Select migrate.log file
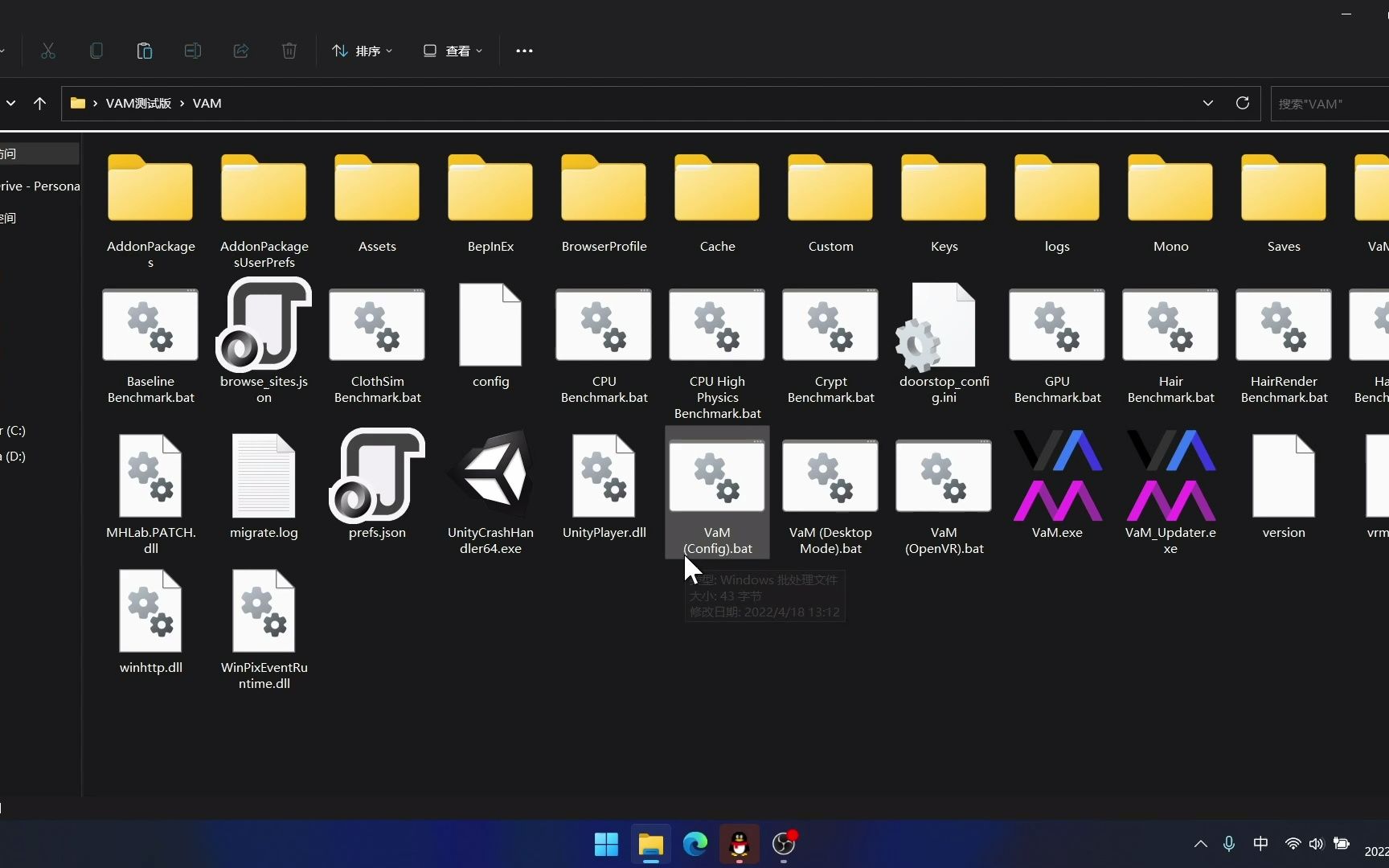The width and height of the screenshot is (1389, 868). coord(264,485)
